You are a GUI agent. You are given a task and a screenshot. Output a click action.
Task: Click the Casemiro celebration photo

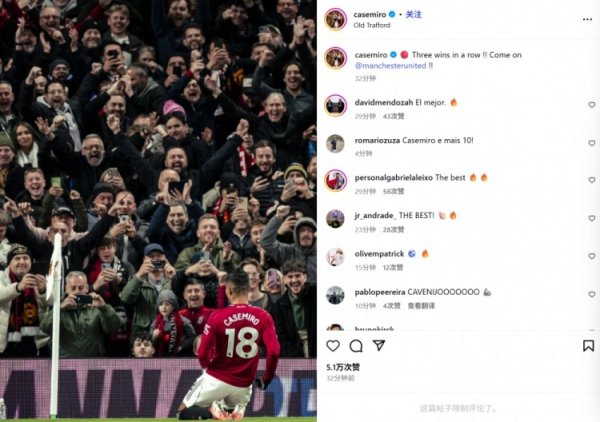coord(158,211)
